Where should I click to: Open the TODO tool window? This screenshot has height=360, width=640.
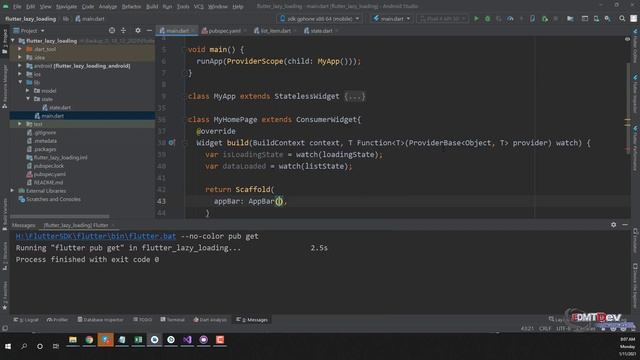(x=142, y=320)
